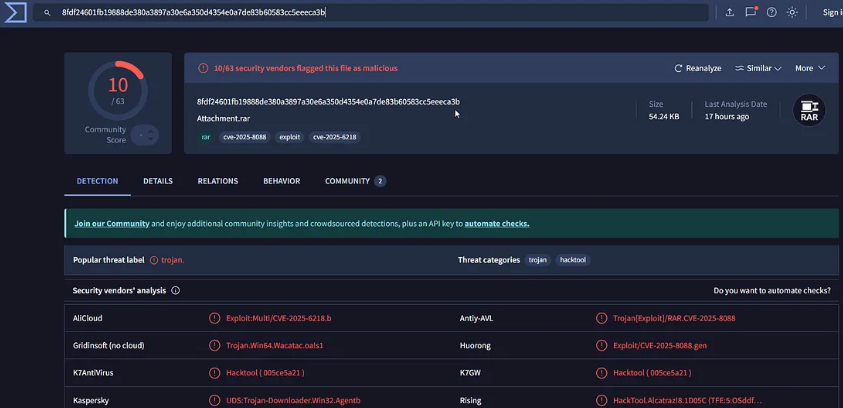Click the cve-2025-8088 tag
This screenshot has height=408, width=843.
242,137
